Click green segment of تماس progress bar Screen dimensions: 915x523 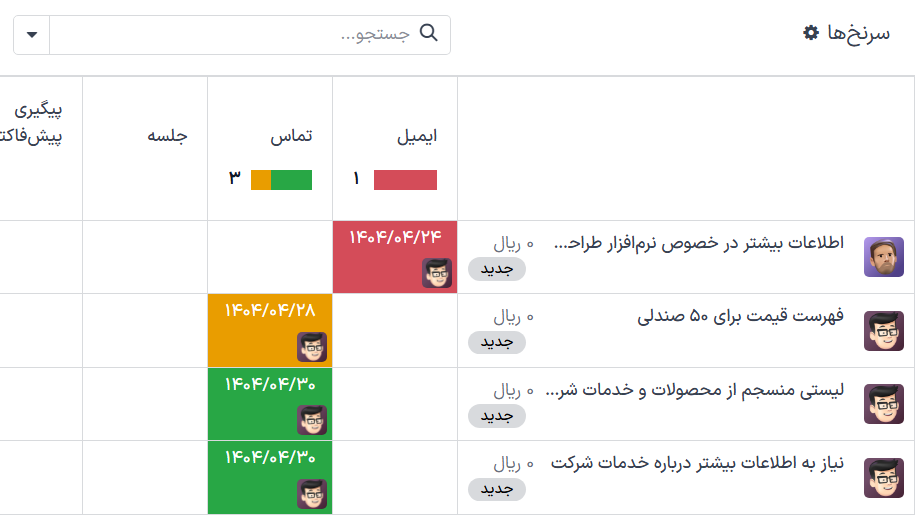[292, 180]
